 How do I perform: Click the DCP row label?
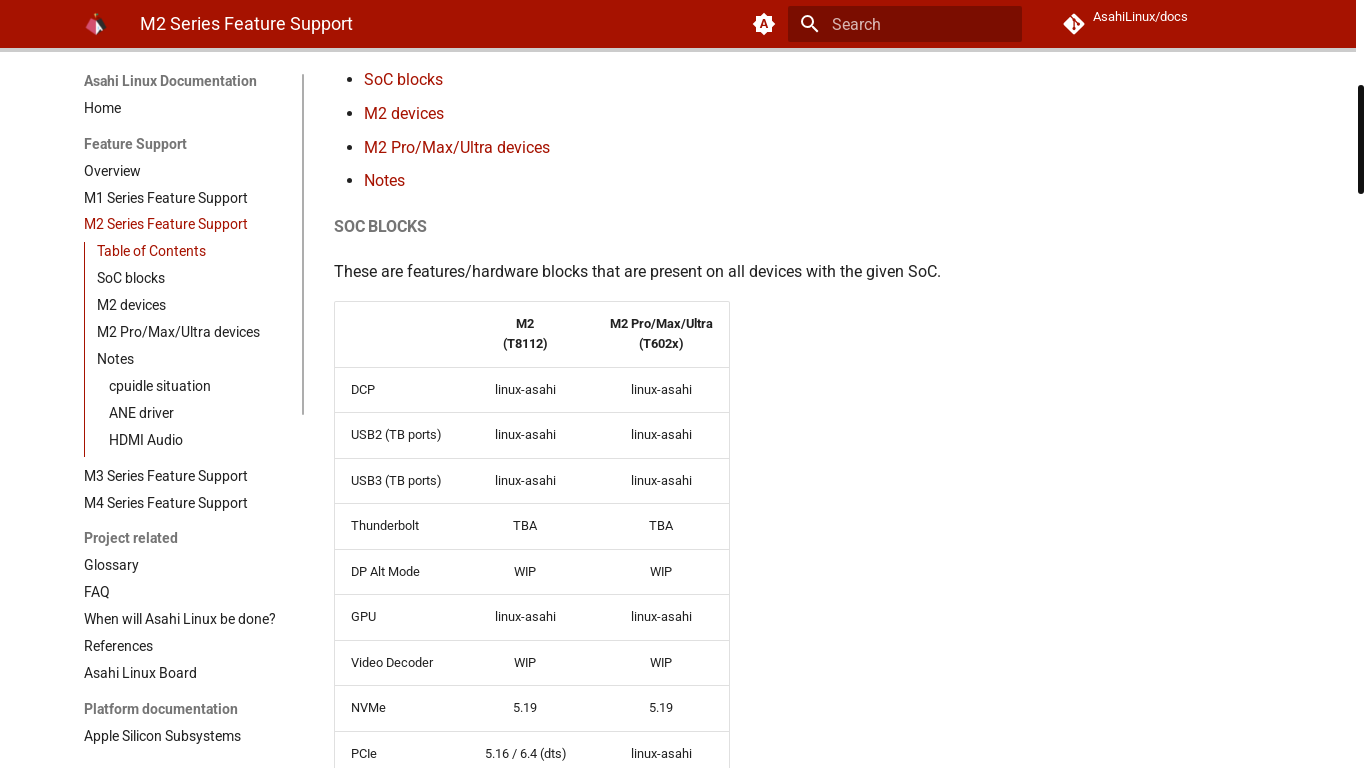[363, 390]
